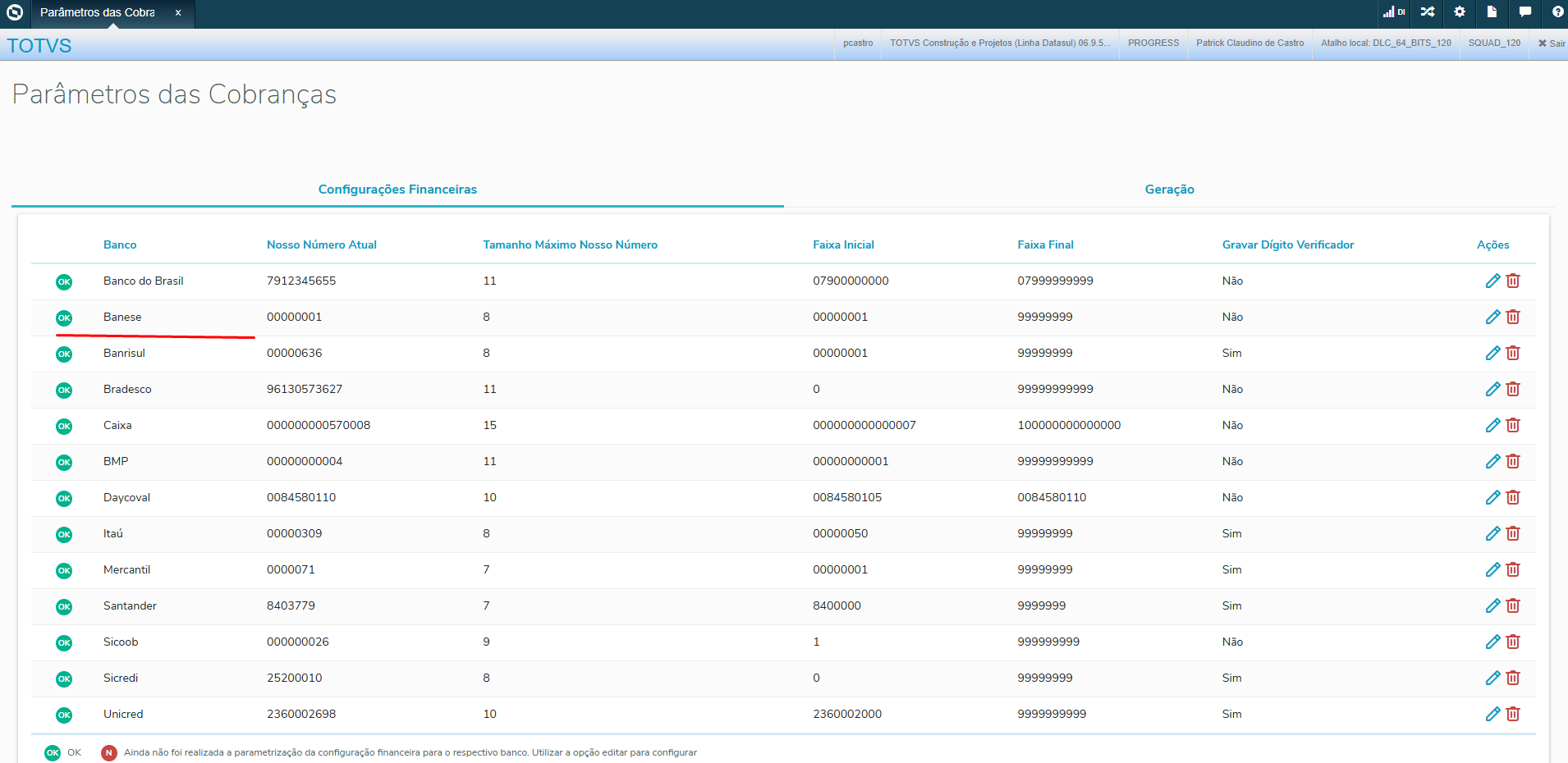1568x763 pixels.
Task: Edit the Itaú parameters
Action: pos(1492,533)
